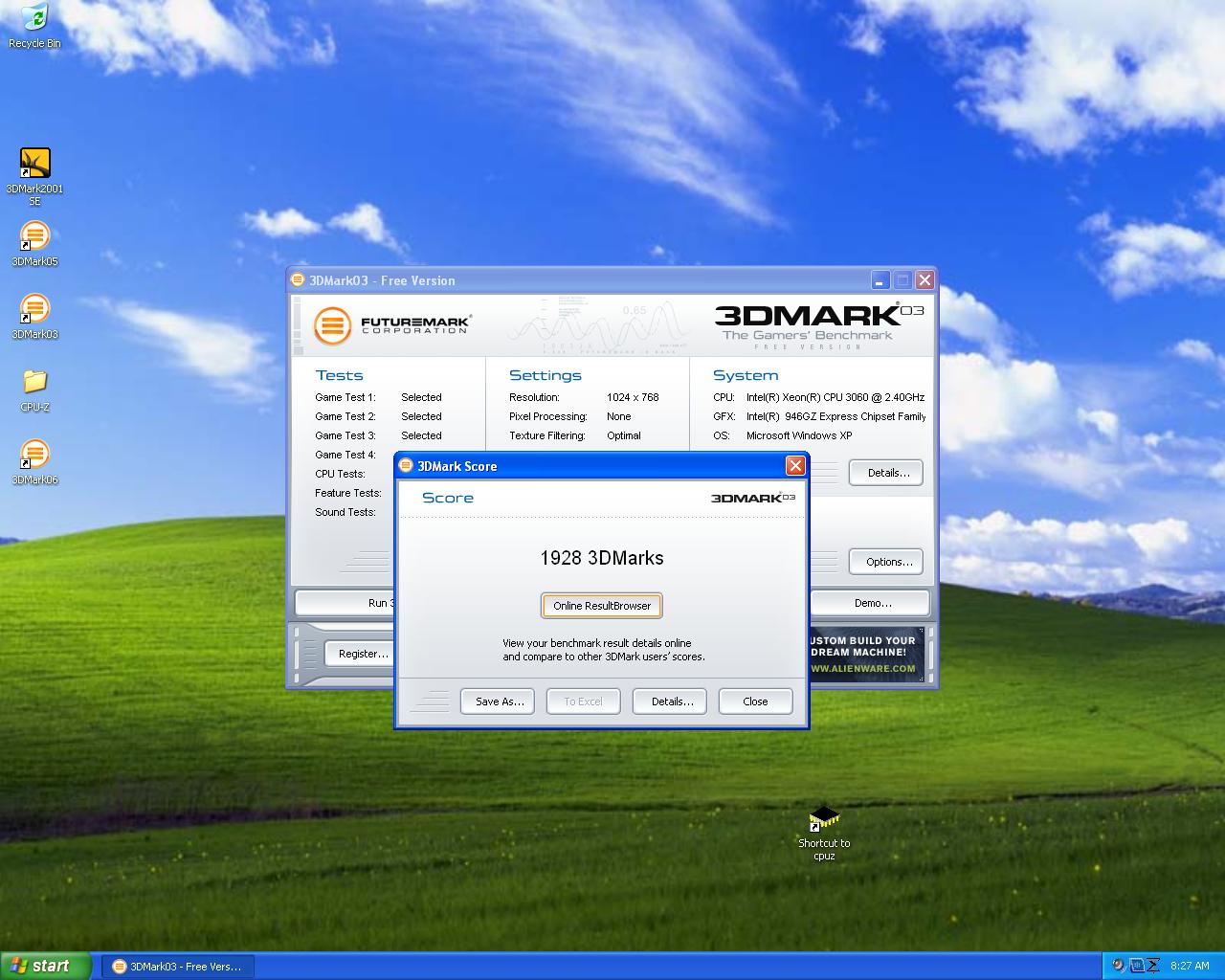Open system Details in 3DMark03 window

(888, 473)
